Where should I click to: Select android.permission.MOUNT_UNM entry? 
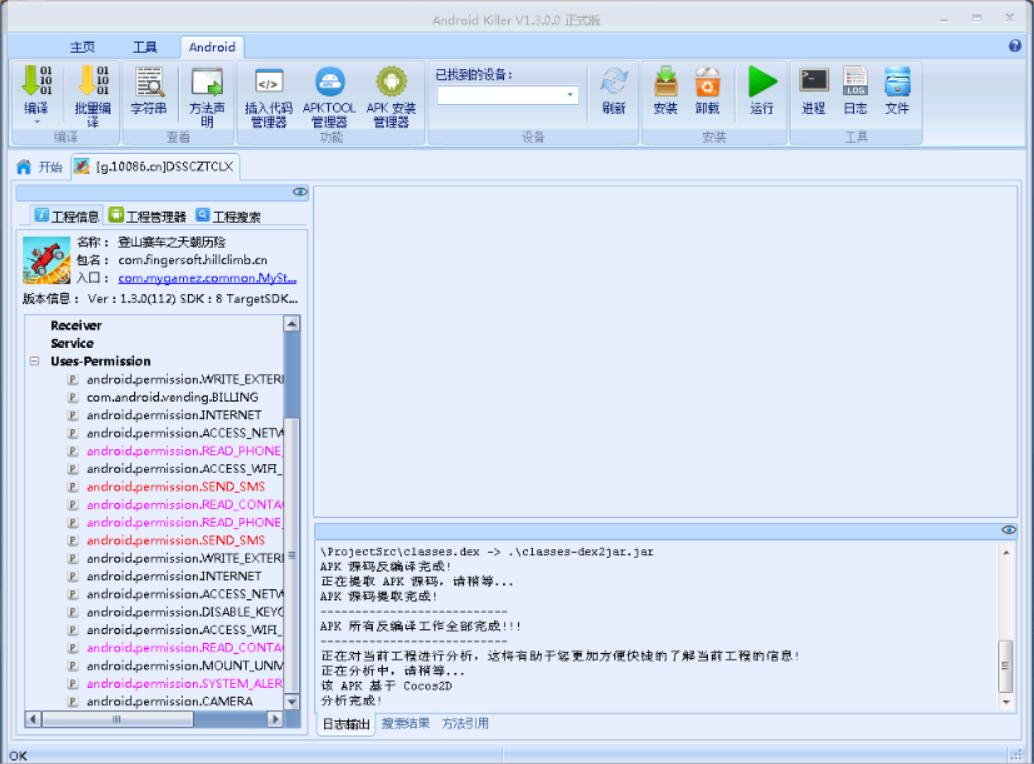(185, 666)
